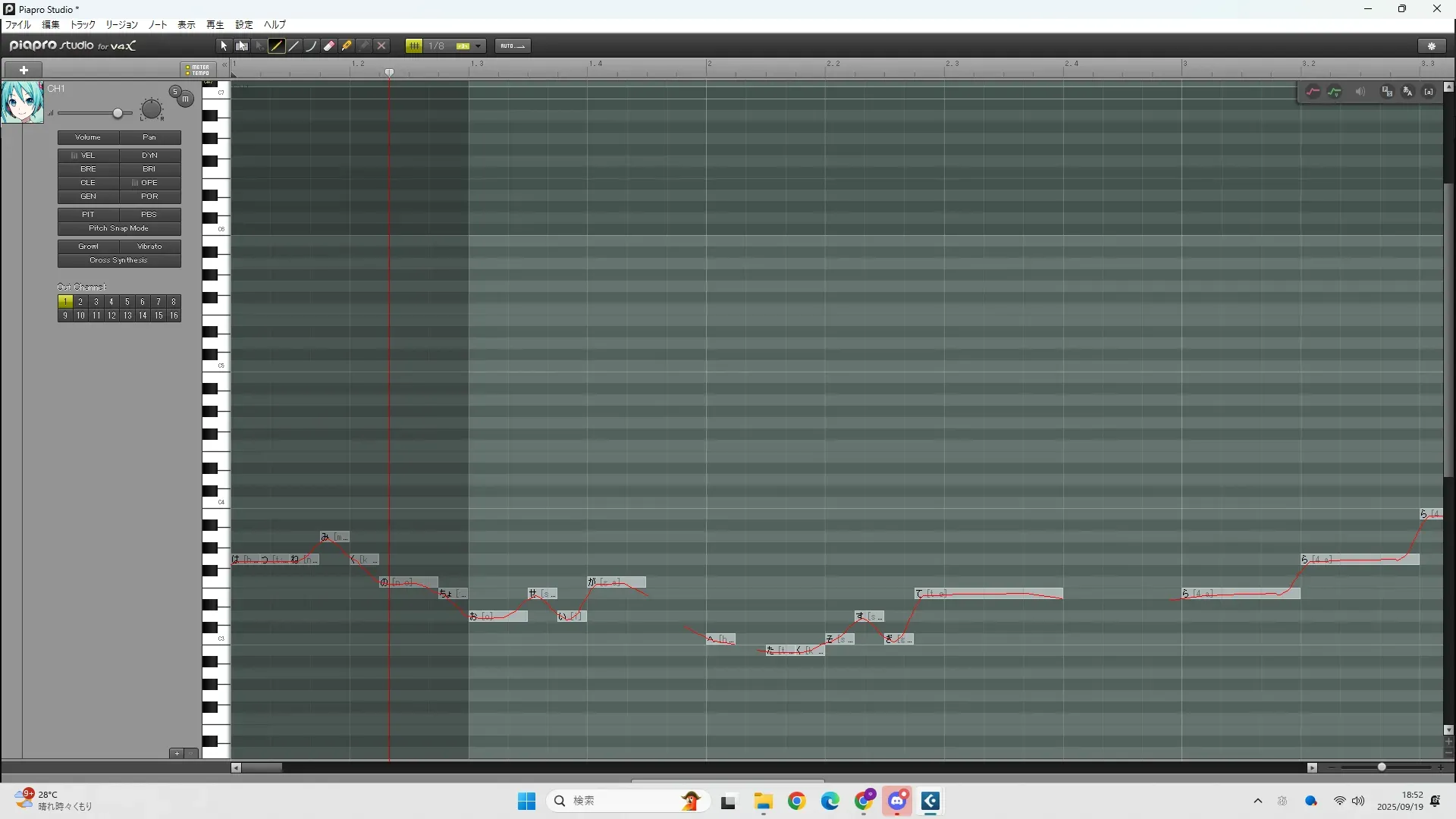Select the pencil draw tool

277,46
